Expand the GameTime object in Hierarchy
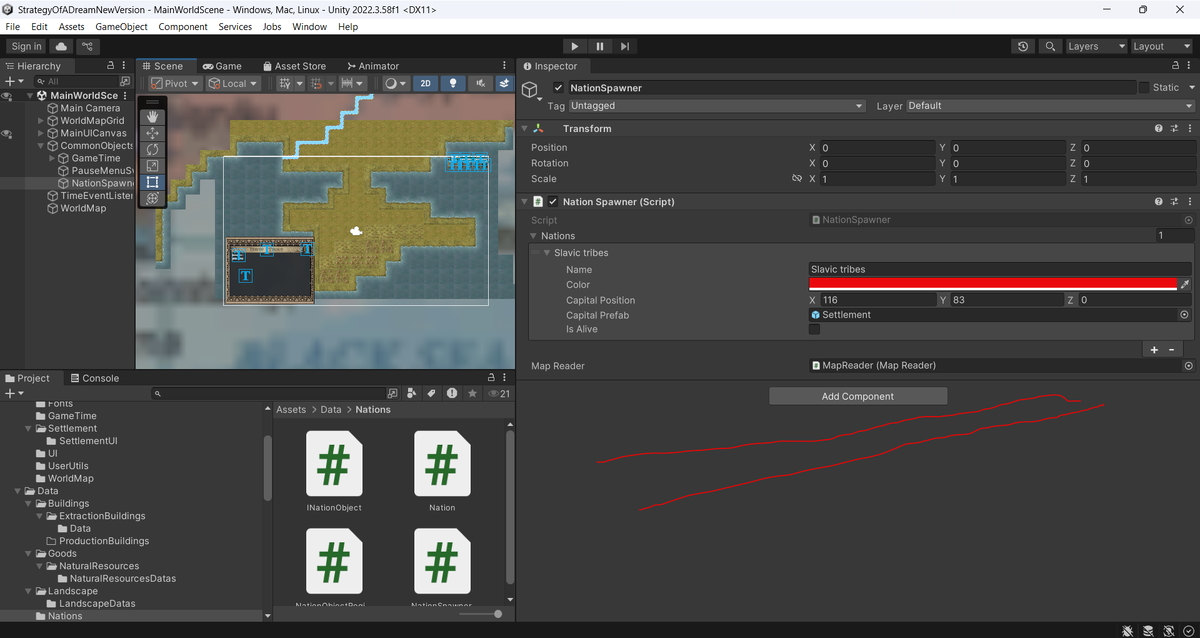The height and width of the screenshot is (638, 1200). click(52, 158)
